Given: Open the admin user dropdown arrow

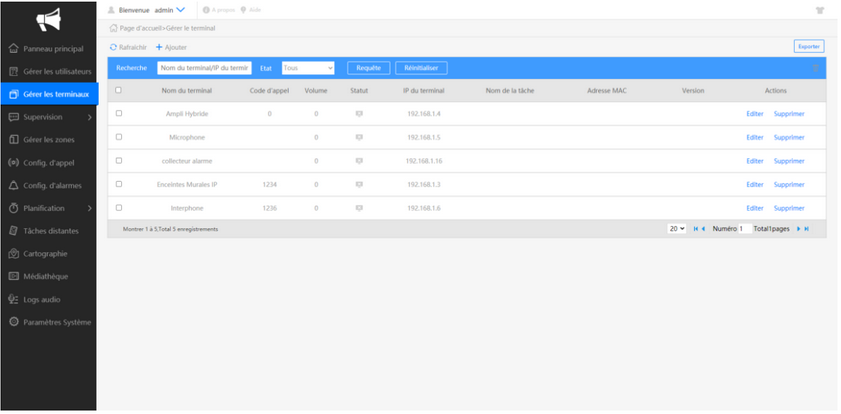Looking at the screenshot, I should (180, 10).
